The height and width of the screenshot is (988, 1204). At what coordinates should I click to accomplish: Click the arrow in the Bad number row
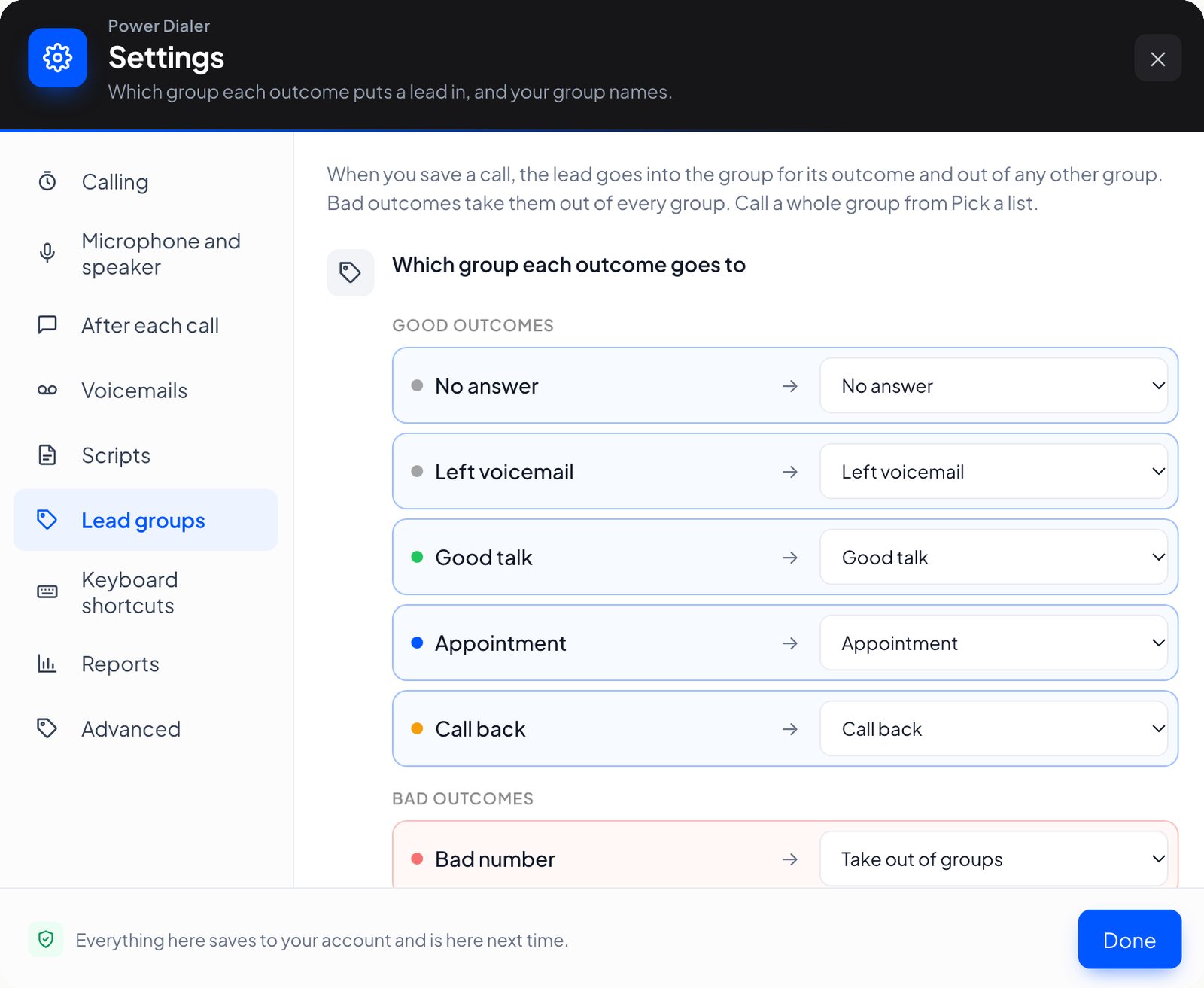789,859
